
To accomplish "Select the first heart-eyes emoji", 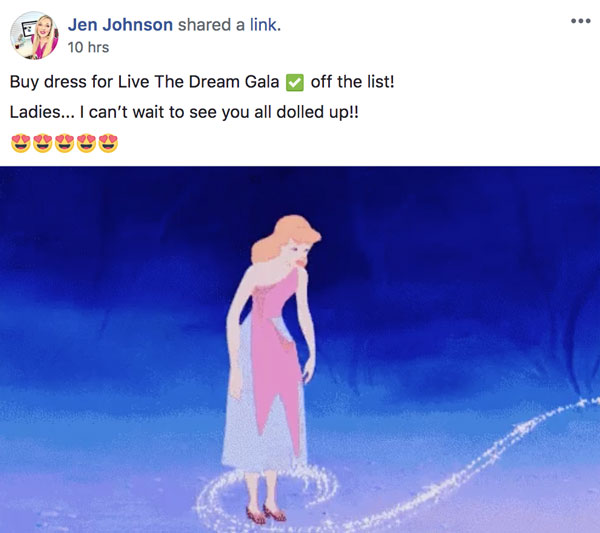I will 21,143.
